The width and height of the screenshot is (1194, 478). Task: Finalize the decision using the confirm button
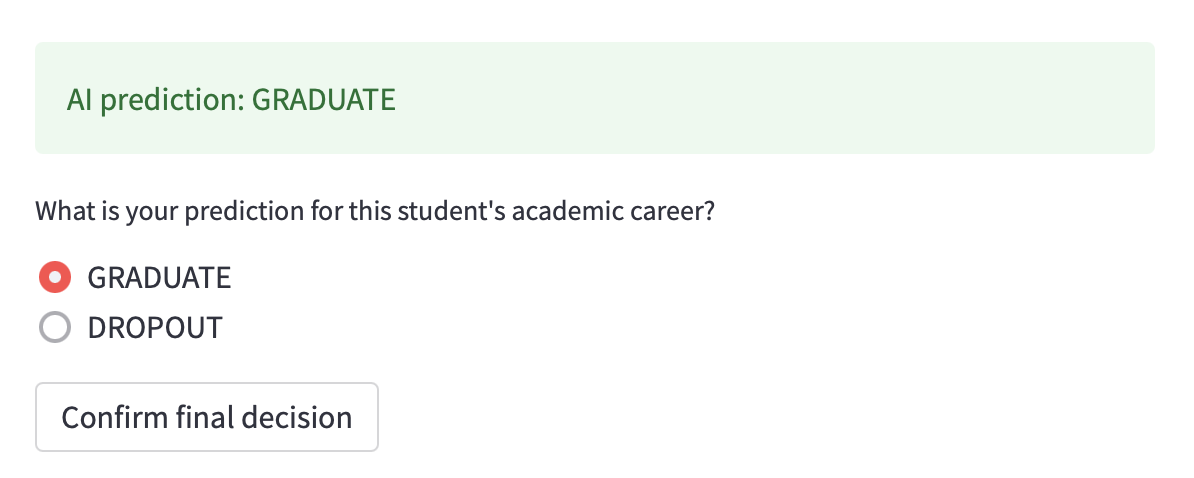pyautogui.click(x=207, y=417)
